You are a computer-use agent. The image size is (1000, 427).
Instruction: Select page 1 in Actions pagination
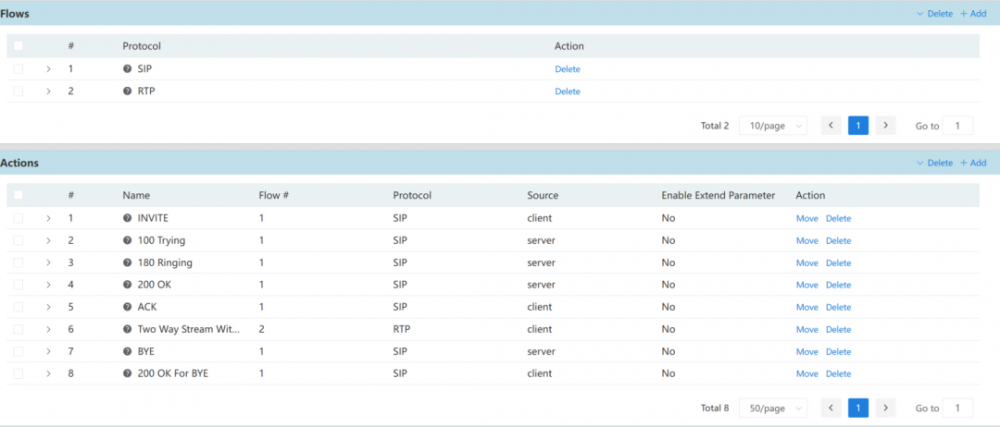click(858, 408)
